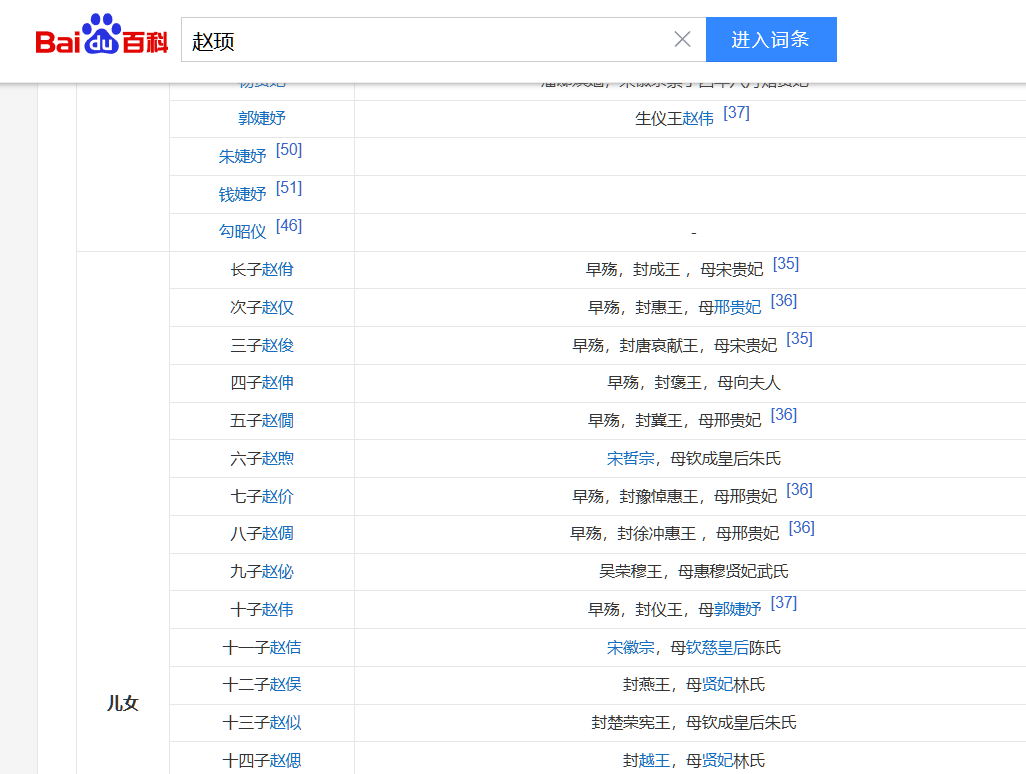Open the 赵伟 link for 十子
The width and height of the screenshot is (1026, 774).
click(277, 609)
